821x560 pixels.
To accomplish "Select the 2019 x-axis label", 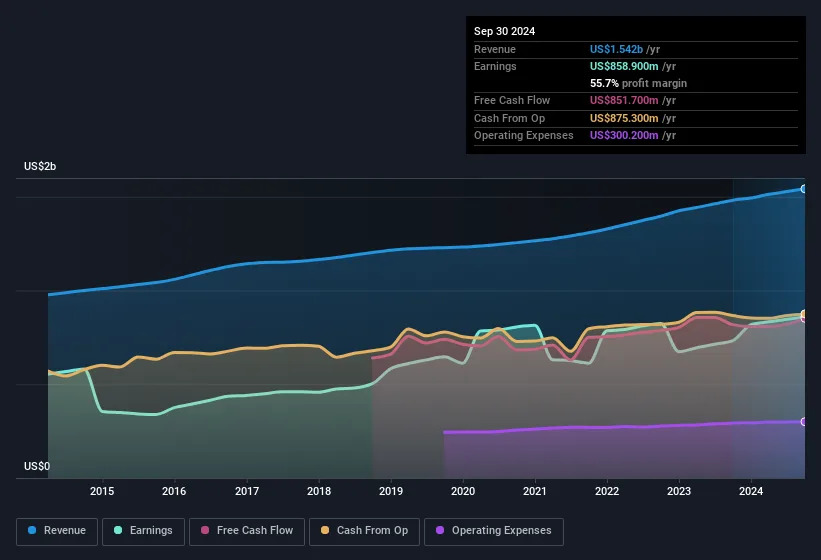I will point(391,491).
